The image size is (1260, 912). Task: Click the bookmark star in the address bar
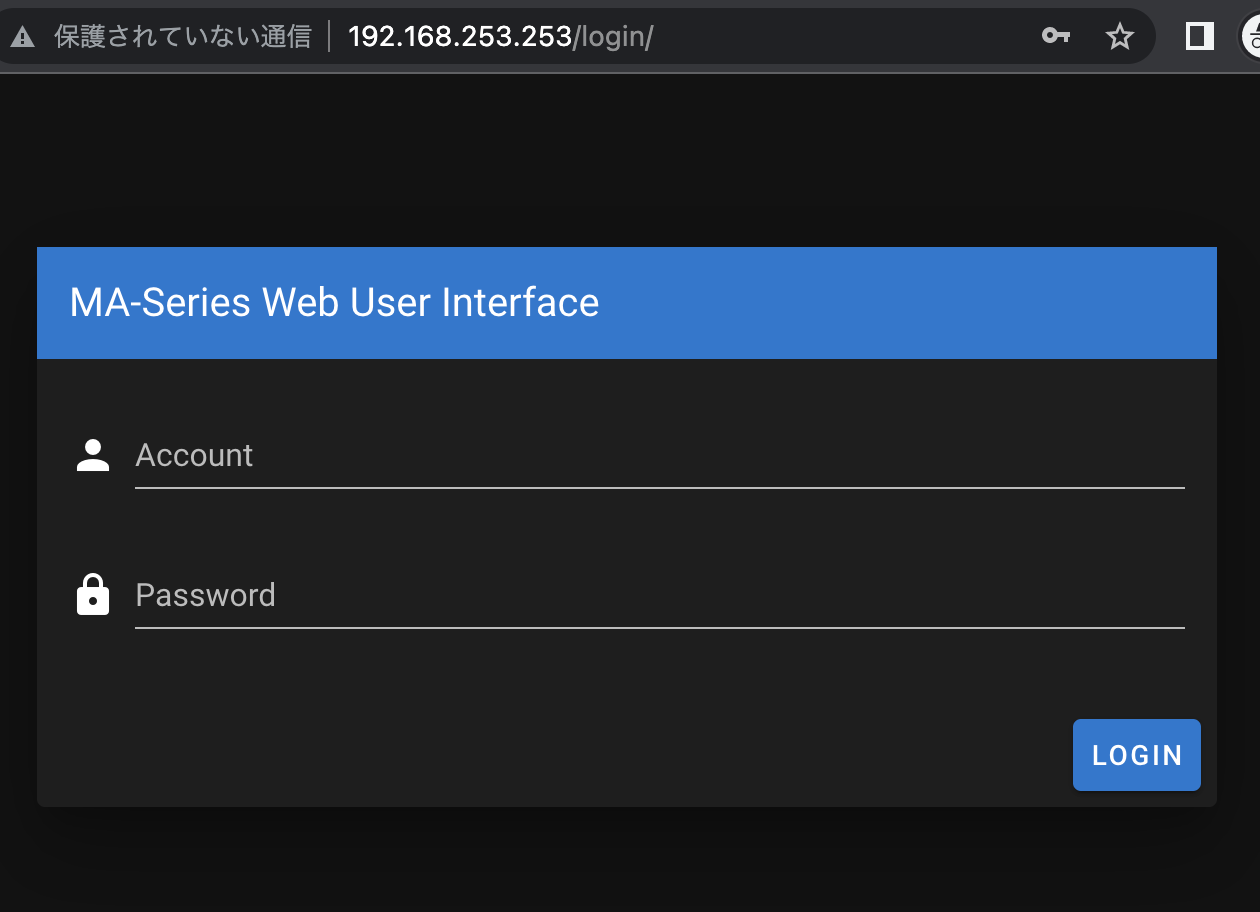[1120, 35]
